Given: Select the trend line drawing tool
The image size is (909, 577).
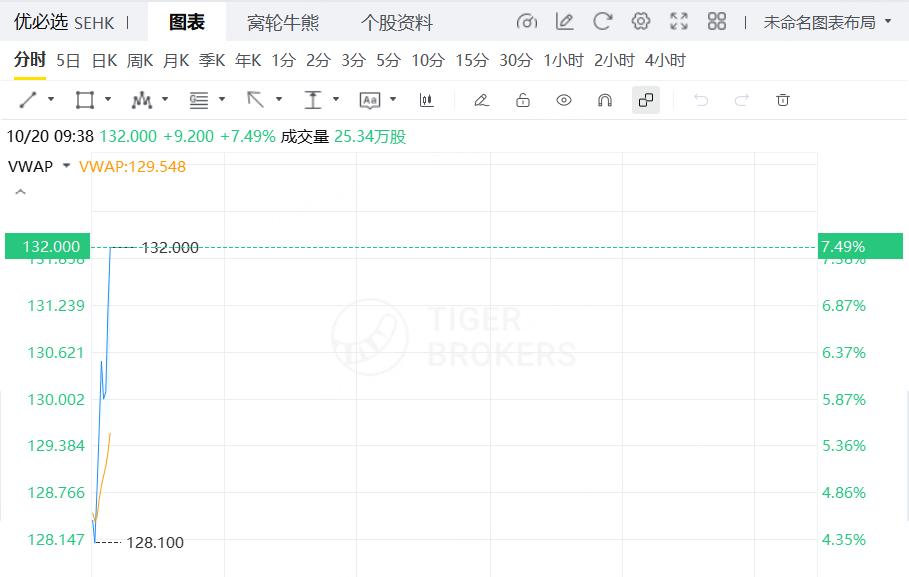Looking at the screenshot, I should (x=28, y=100).
